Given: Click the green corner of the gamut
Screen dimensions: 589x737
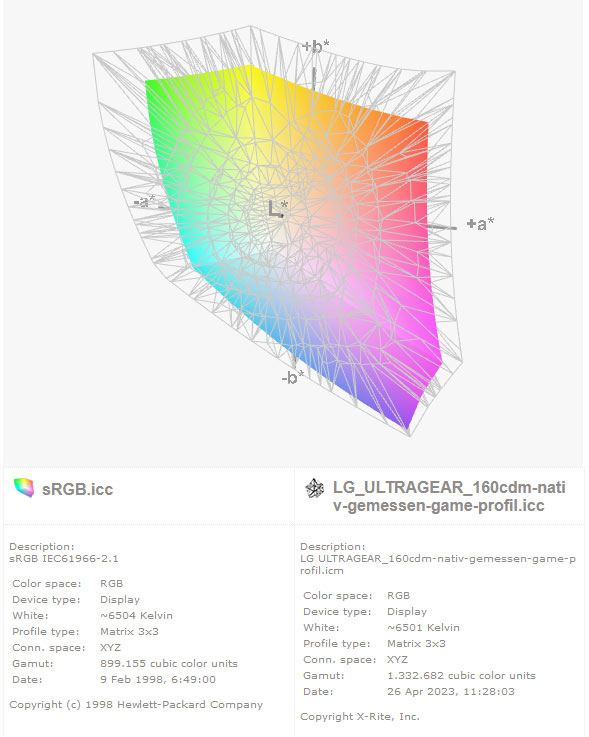Looking at the screenshot, I should 151,87.
